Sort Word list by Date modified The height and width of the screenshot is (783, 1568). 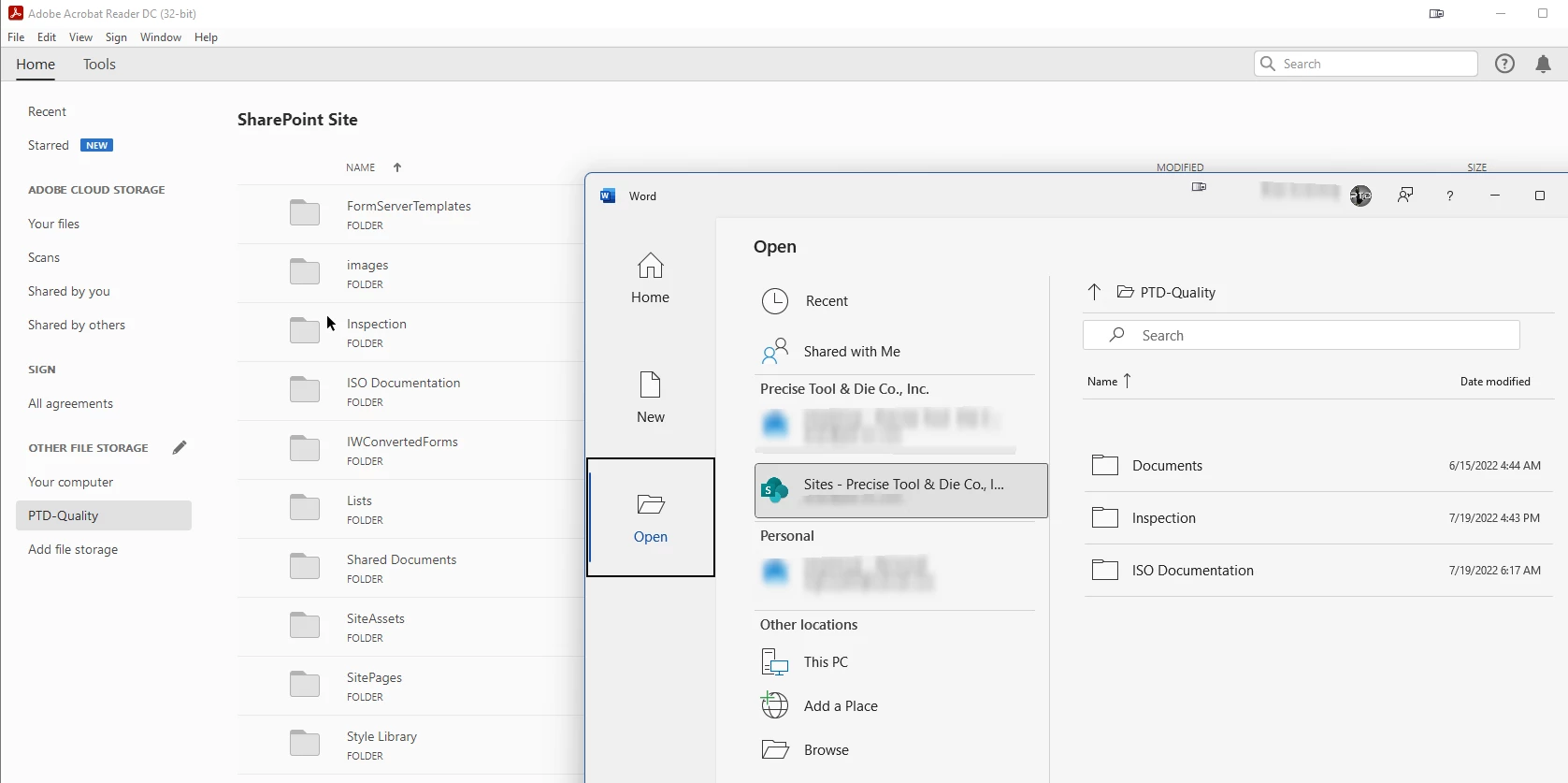(x=1495, y=382)
